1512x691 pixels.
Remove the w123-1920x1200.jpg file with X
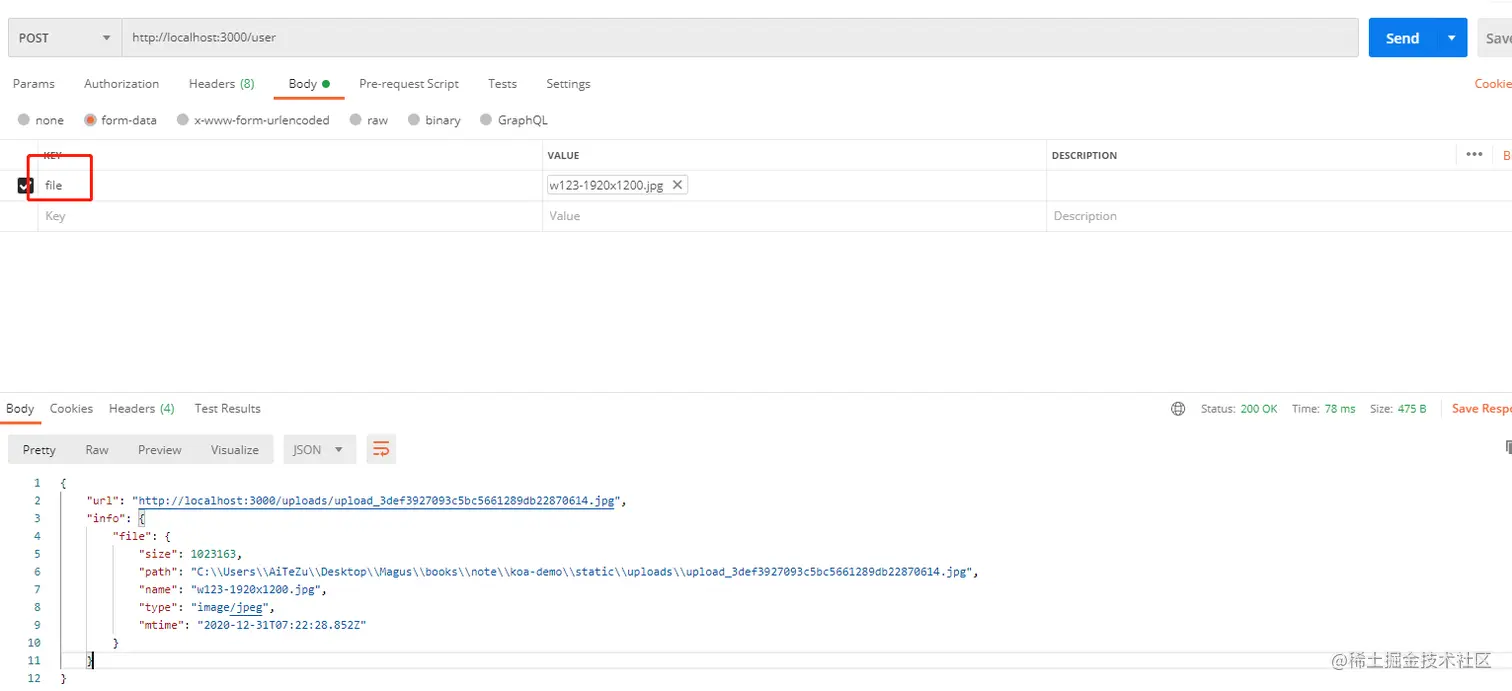677,185
